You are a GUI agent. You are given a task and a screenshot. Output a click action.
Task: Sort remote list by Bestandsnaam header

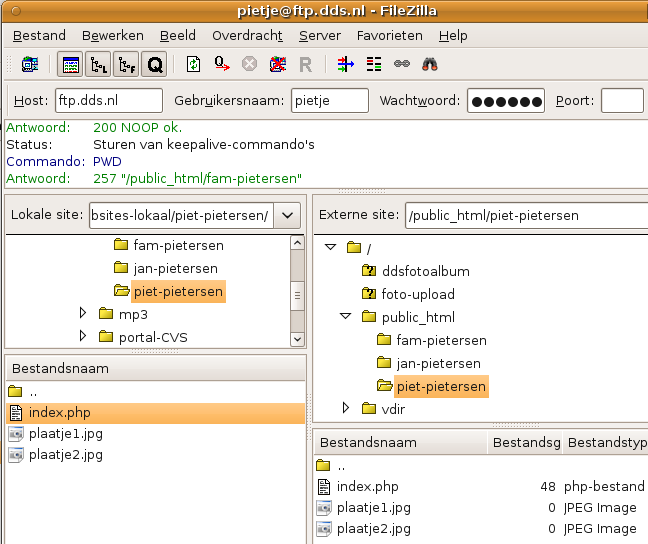(x=401, y=443)
